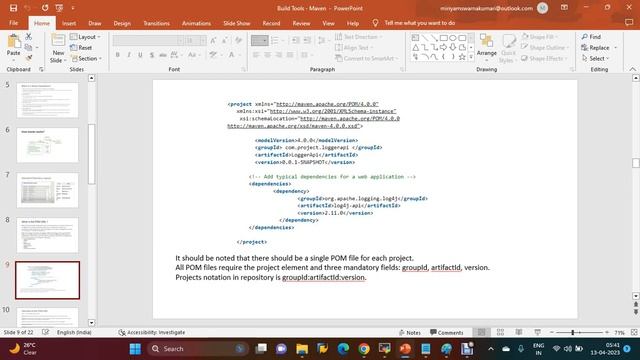Adjust the zoom slider handle
The width and height of the screenshot is (640, 360).
click(x=573, y=332)
